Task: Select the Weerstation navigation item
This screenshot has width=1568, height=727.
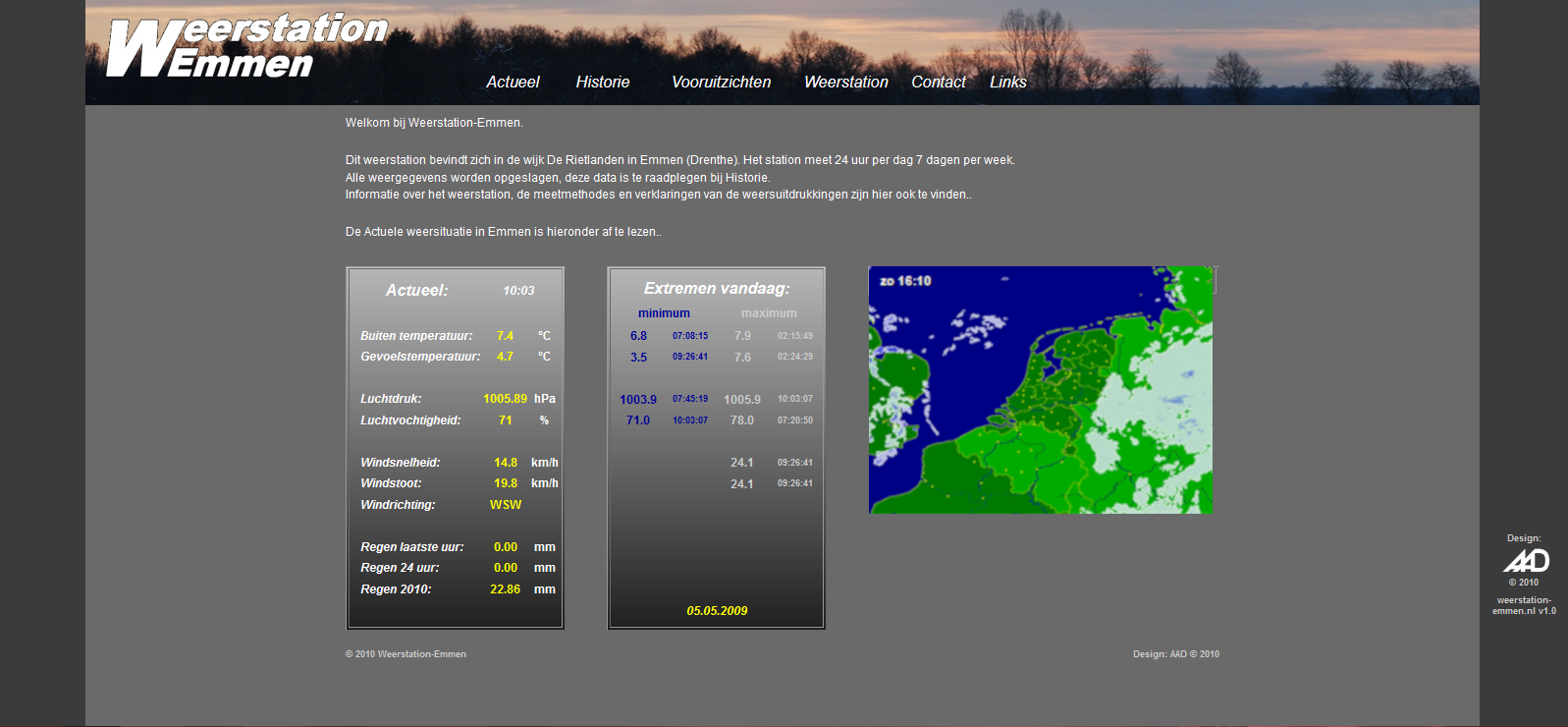Action: coord(845,83)
